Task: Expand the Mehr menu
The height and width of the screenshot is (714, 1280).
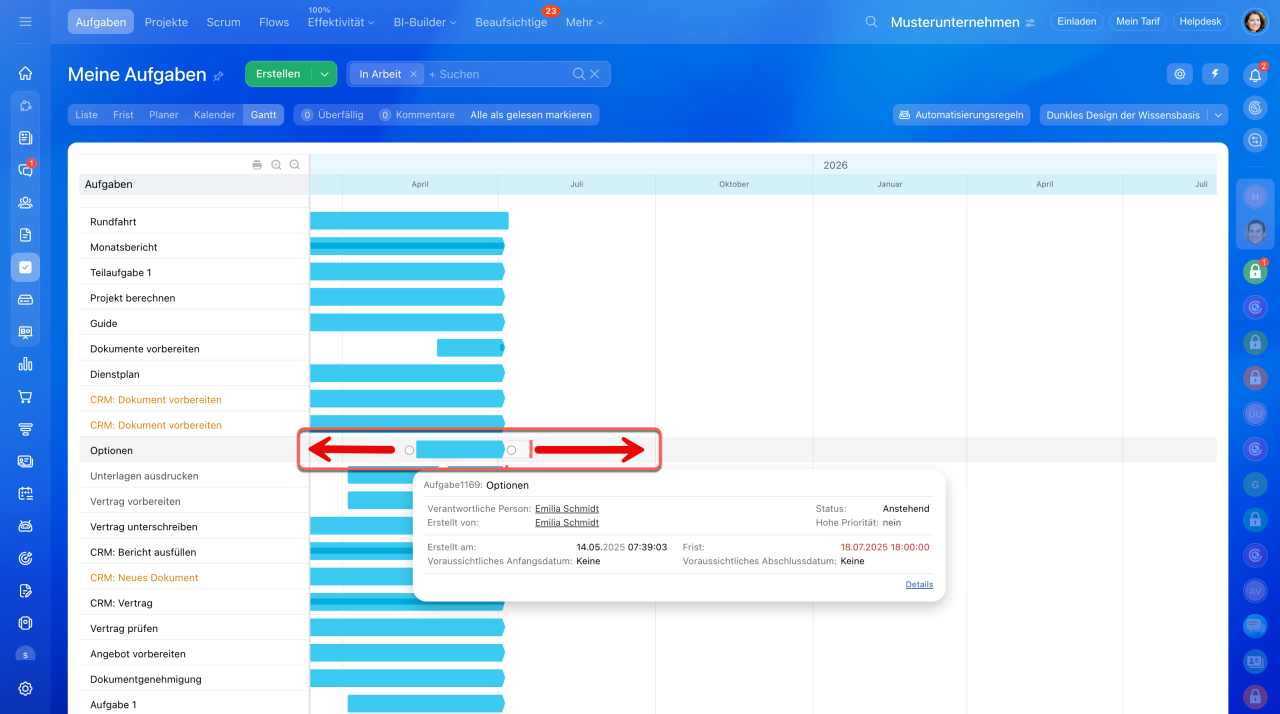Action: tap(585, 21)
